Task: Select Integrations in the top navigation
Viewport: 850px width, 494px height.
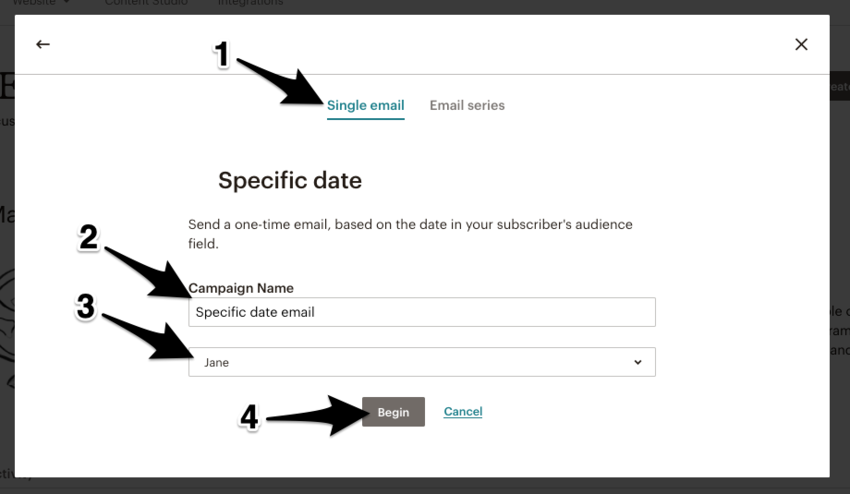Action: (250, 4)
